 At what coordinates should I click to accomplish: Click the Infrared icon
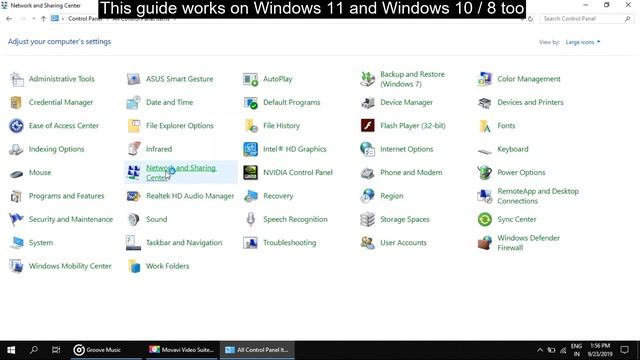134,149
